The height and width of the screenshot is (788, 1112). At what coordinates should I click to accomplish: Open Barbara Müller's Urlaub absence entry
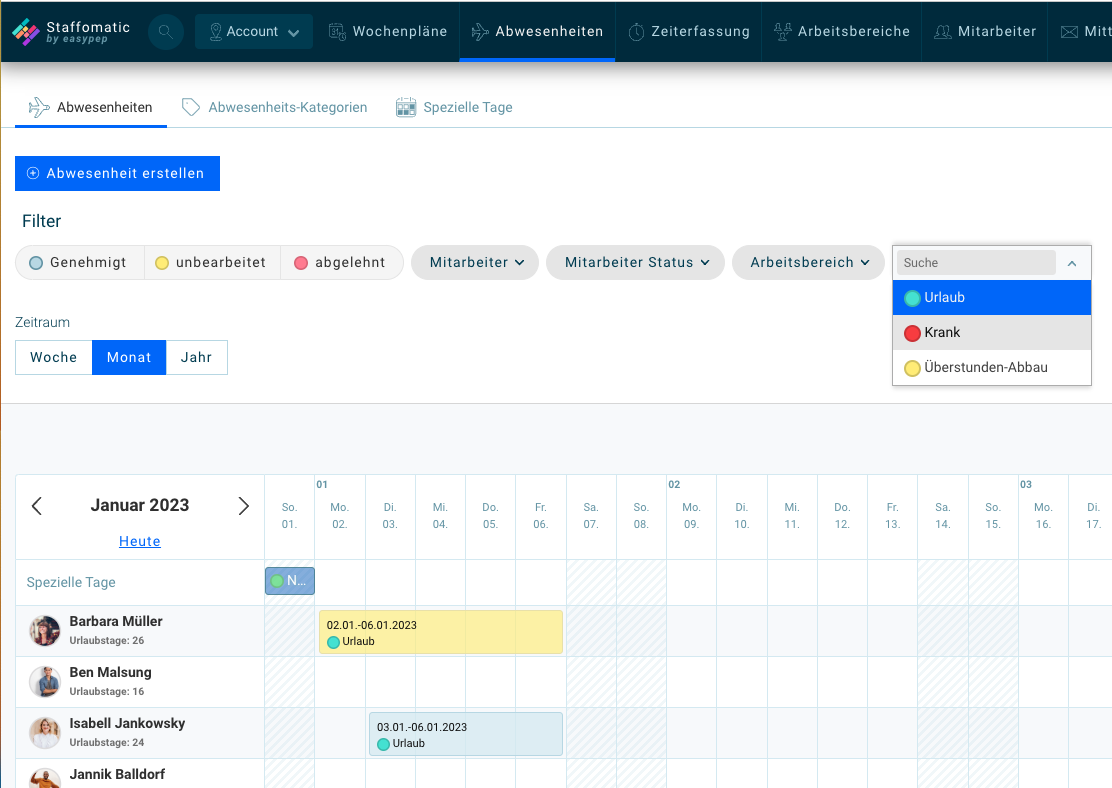pos(440,631)
